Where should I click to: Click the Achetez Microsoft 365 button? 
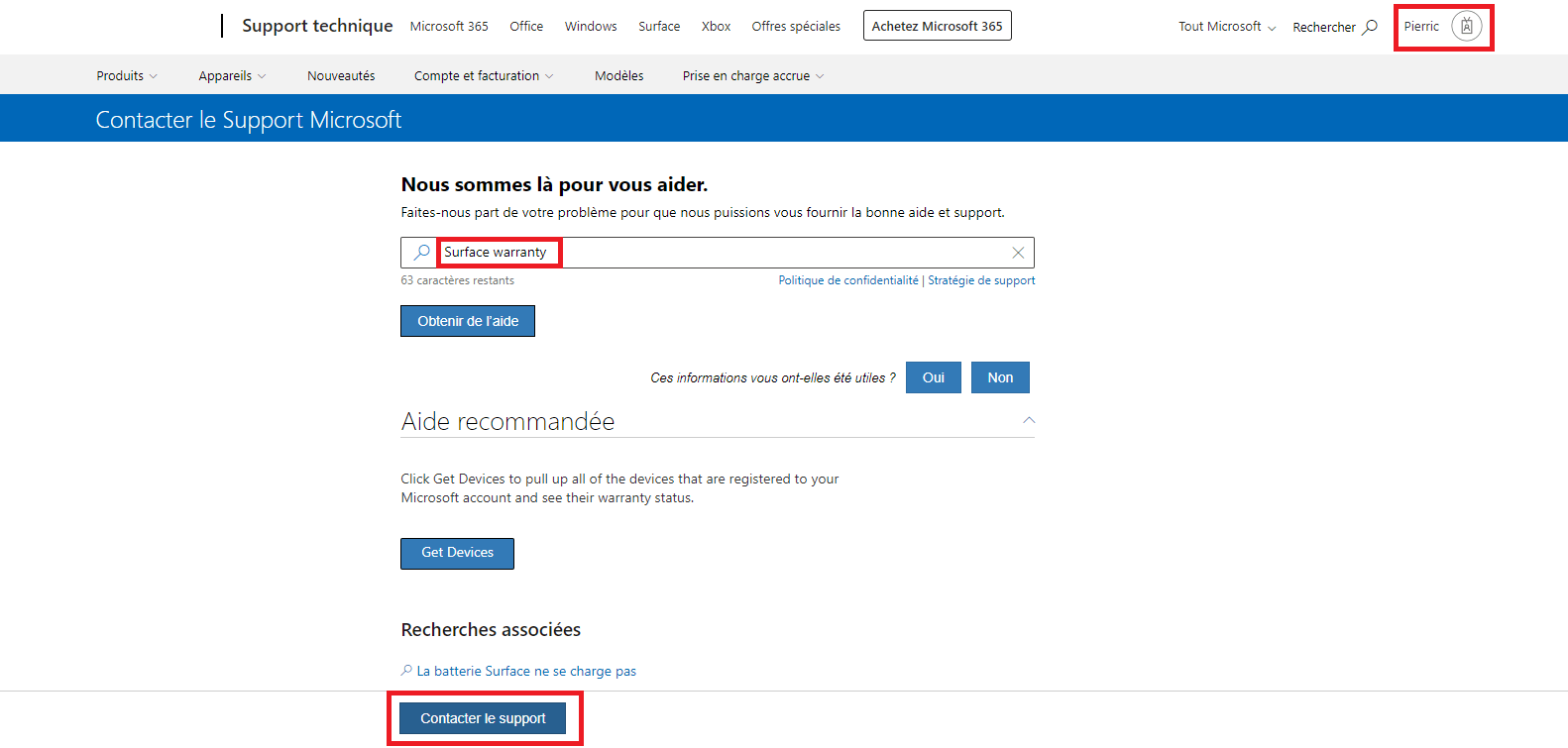click(938, 26)
